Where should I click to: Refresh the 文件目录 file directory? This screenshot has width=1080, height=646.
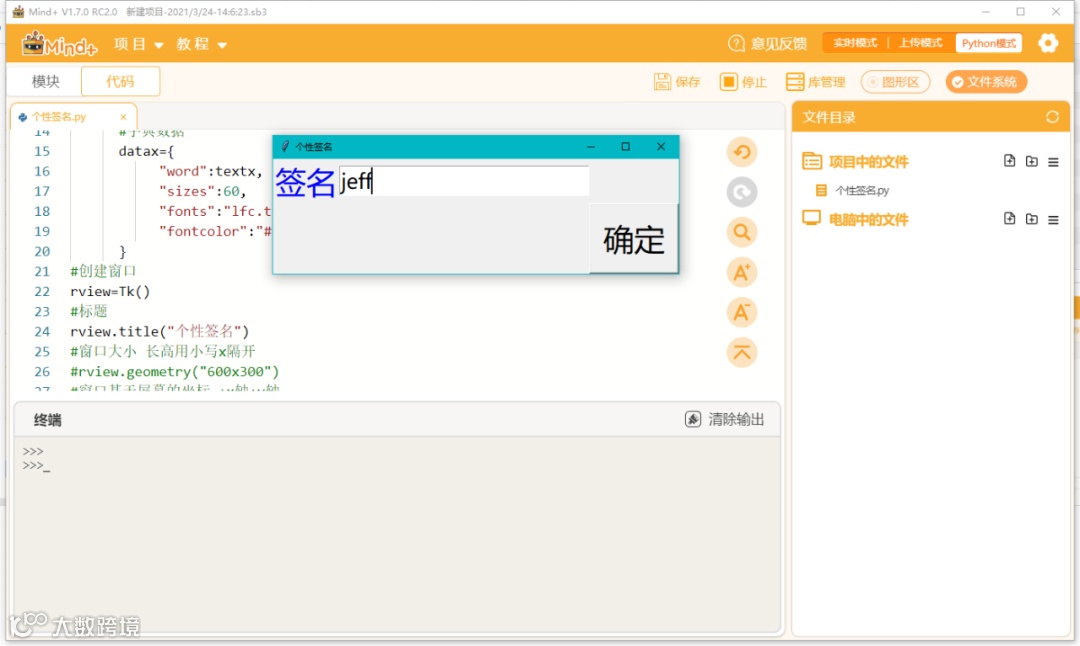1052,117
